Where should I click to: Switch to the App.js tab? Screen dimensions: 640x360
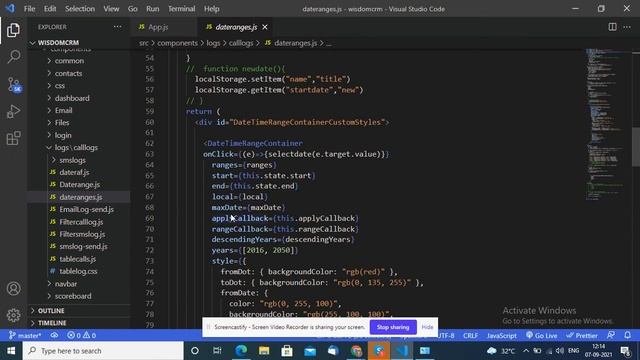click(158, 27)
